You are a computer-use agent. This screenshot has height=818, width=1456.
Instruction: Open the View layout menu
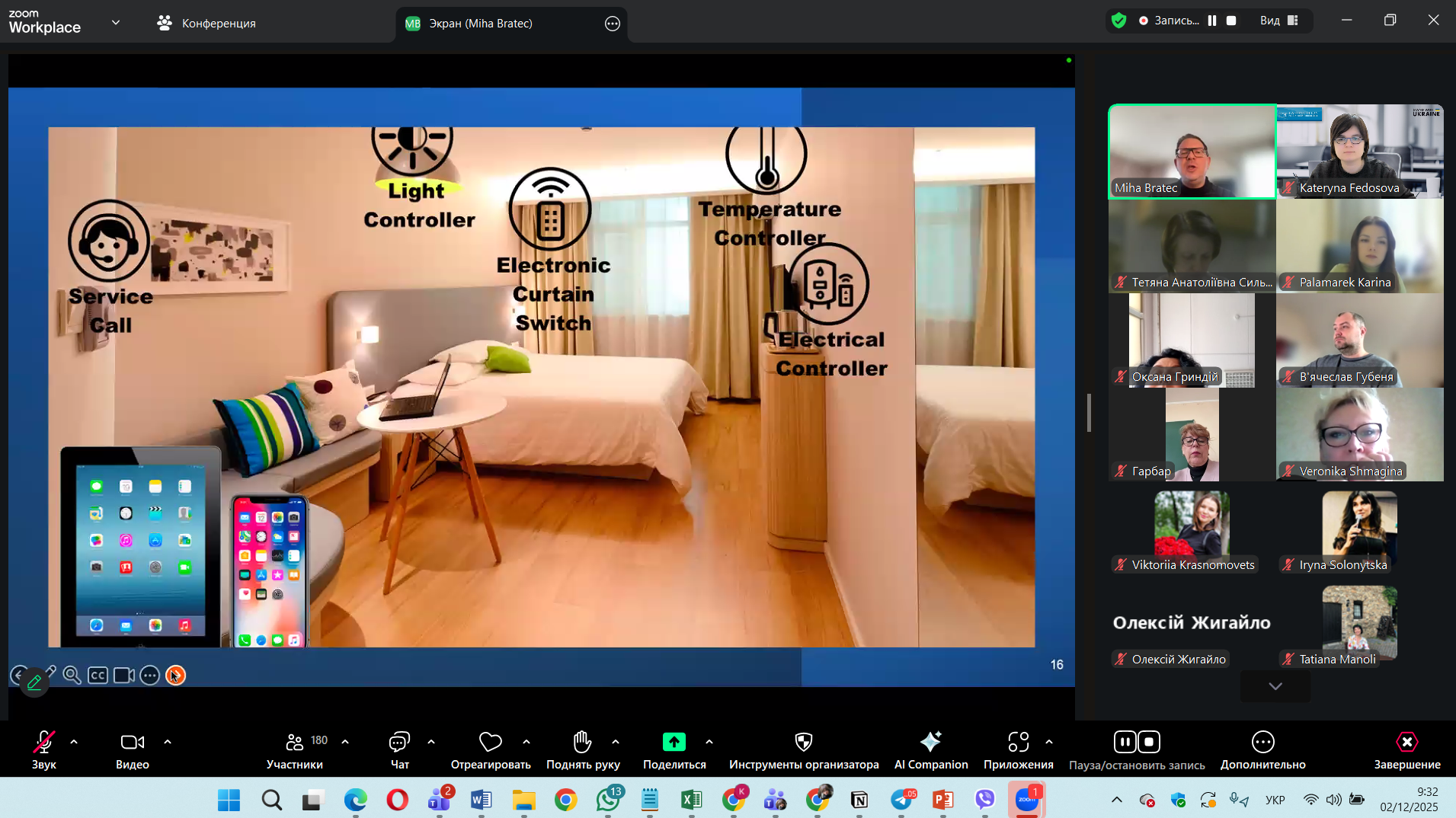pyautogui.click(x=1278, y=21)
